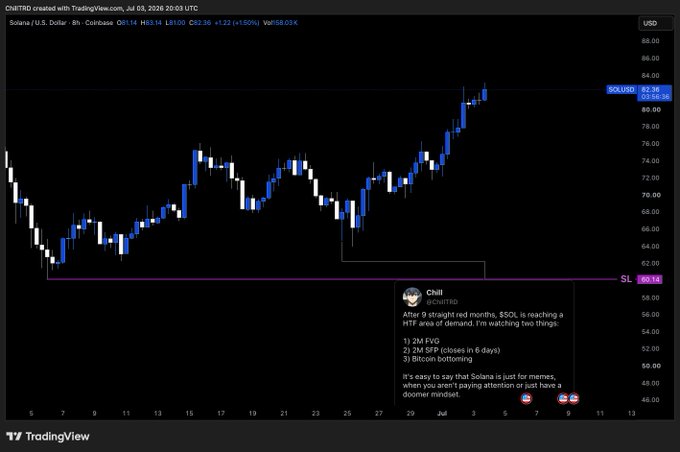Viewport: 680px width, 452px height.
Task: Click the ChillTRD created with TradingView.com caption
Action: click(x=101, y=8)
